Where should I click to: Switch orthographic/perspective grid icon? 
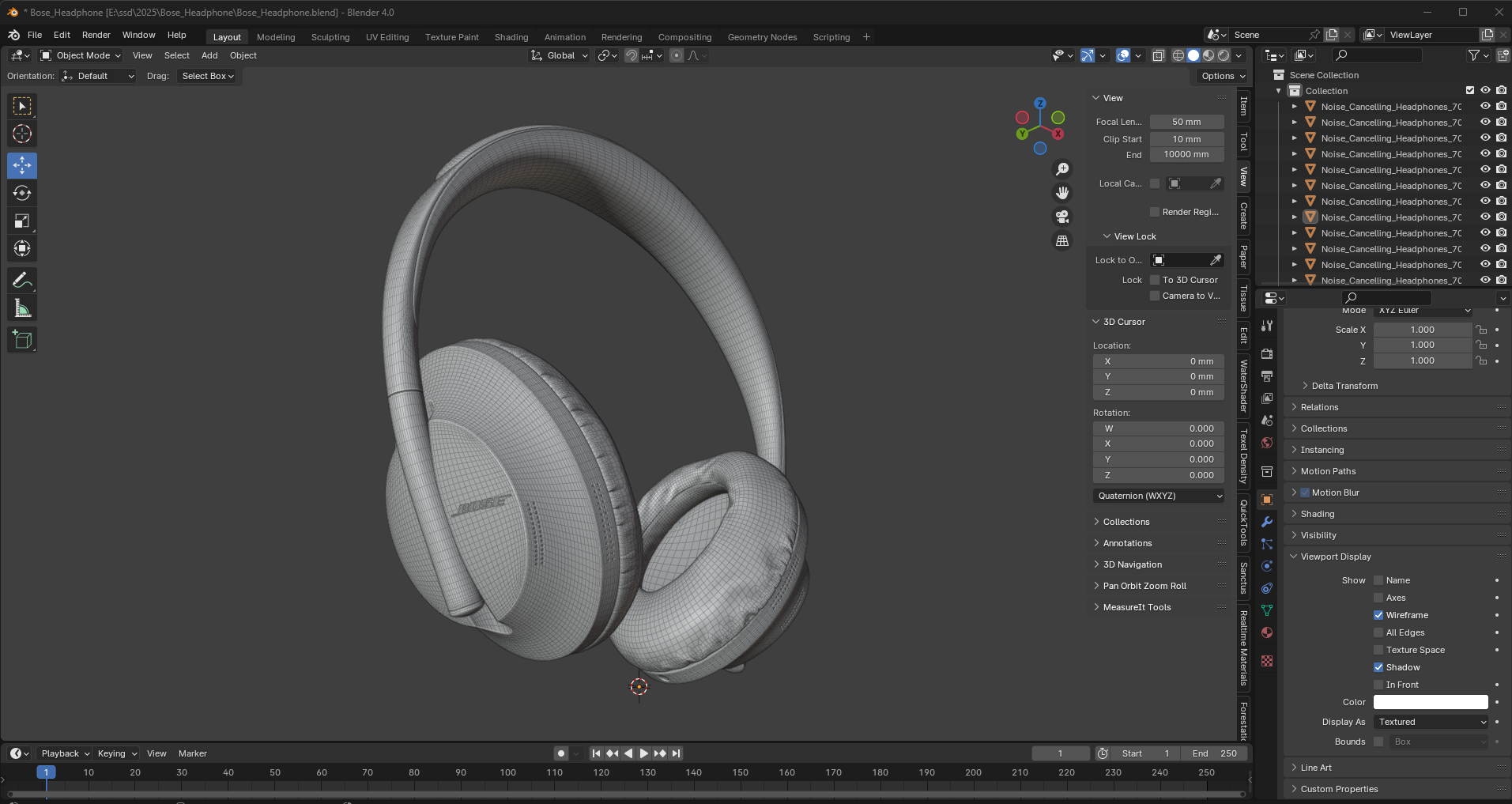pos(1062,240)
